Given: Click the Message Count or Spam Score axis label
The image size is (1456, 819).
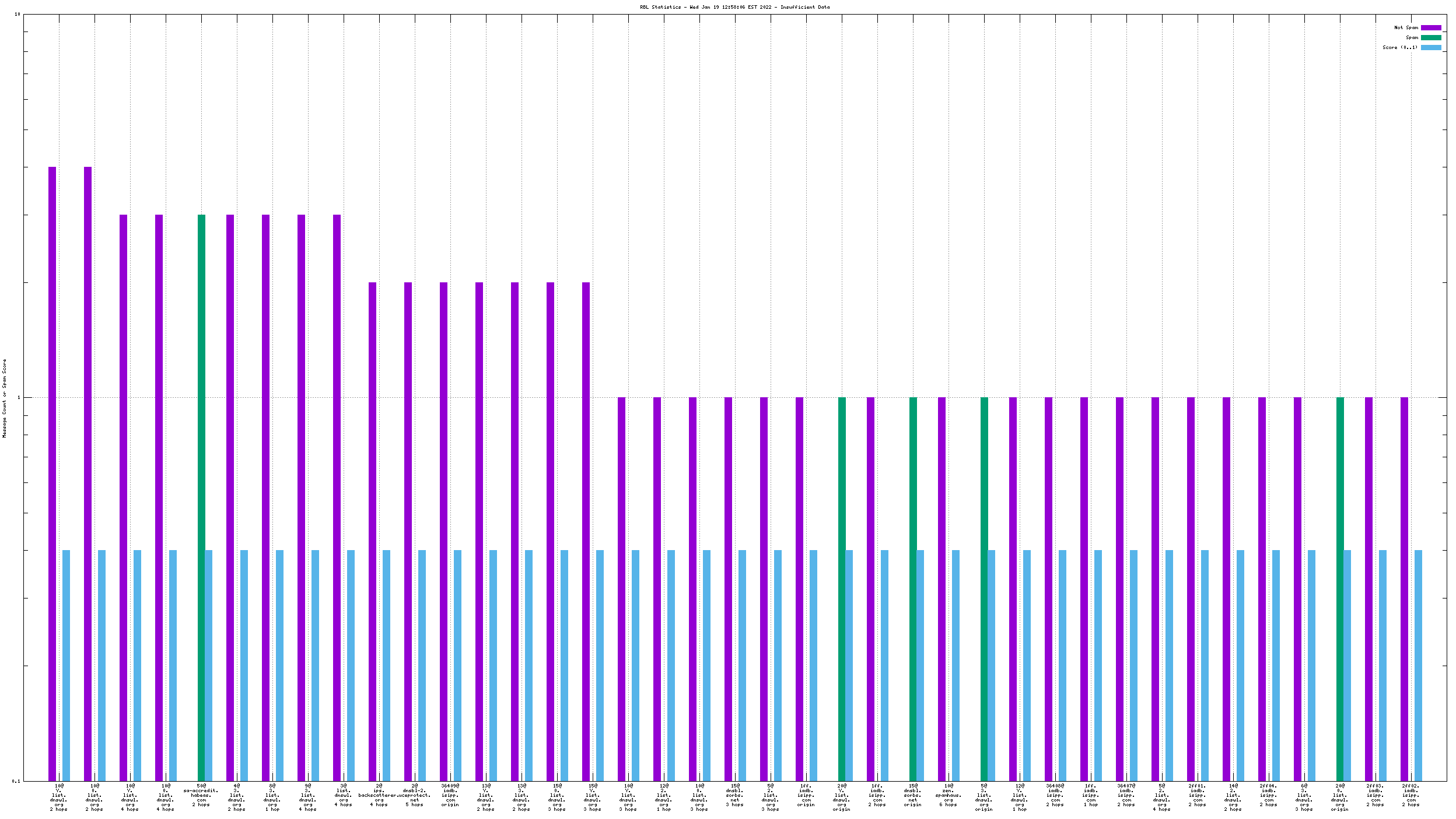Looking at the screenshot, I should click(4, 398).
